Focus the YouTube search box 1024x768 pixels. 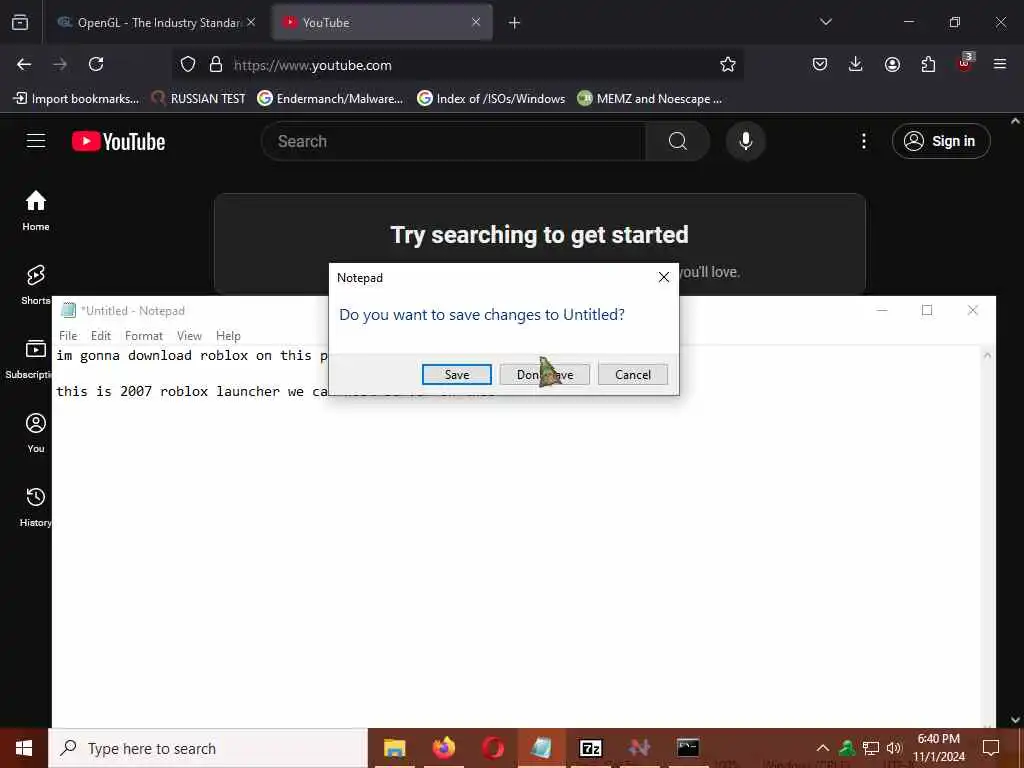(x=453, y=141)
